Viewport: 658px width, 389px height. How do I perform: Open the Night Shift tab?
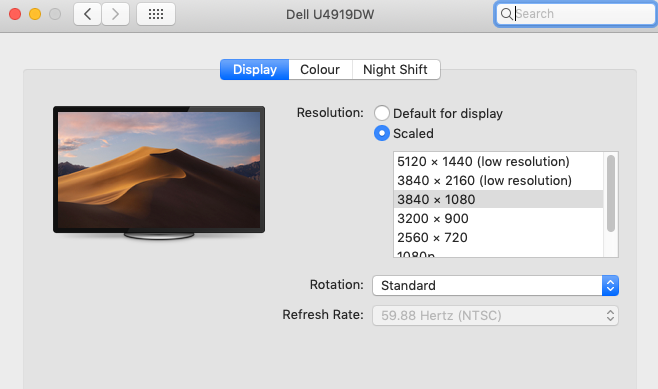[x=396, y=69]
